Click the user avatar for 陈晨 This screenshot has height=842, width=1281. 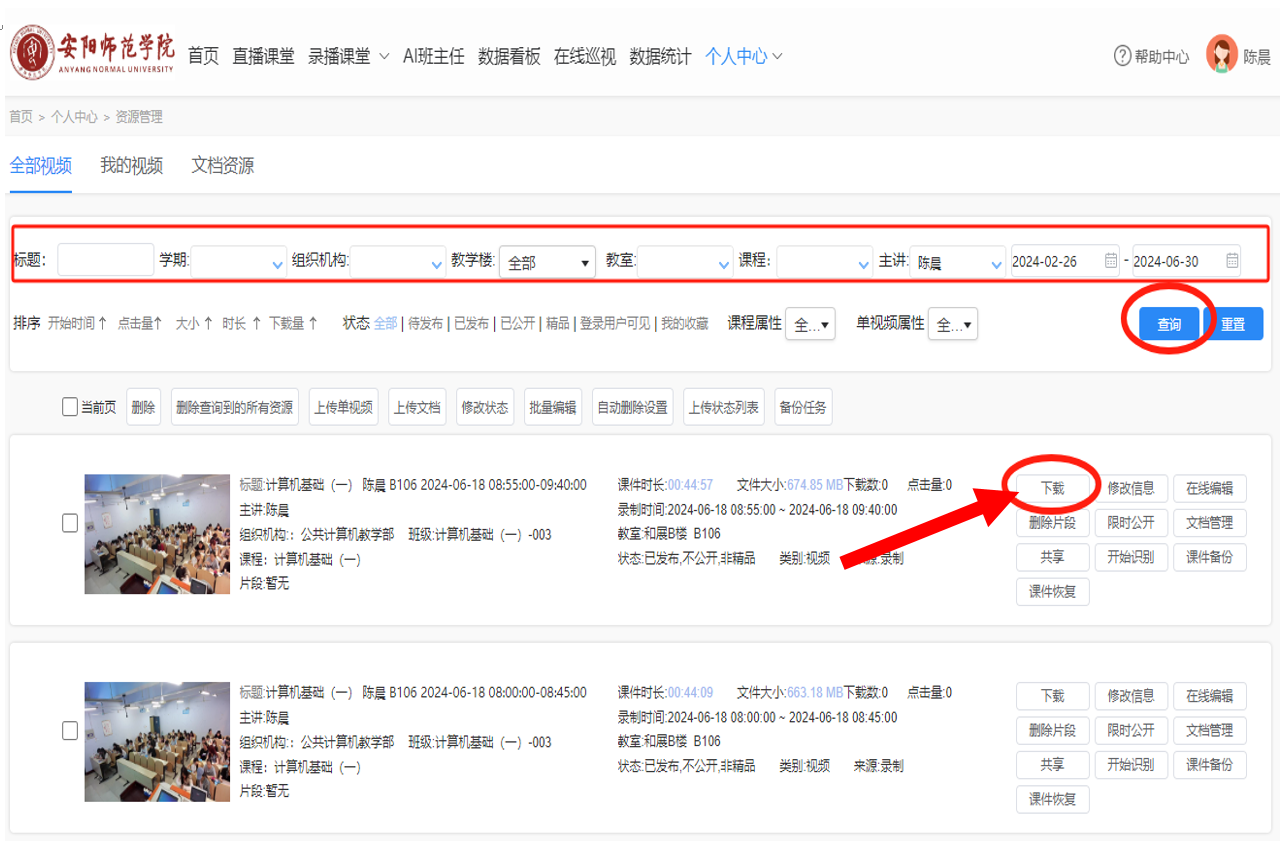[1221, 55]
